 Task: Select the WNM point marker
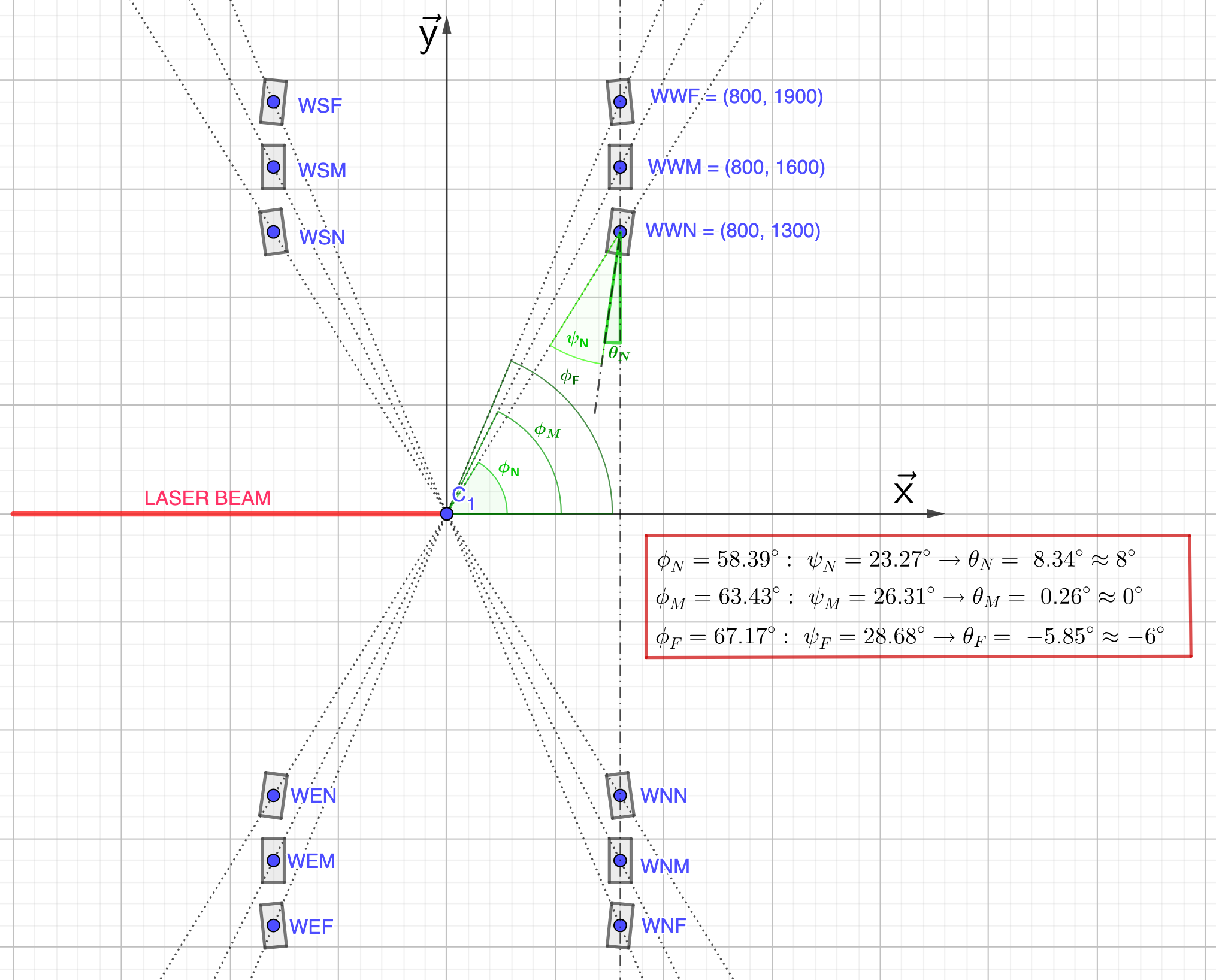[x=620, y=860]
